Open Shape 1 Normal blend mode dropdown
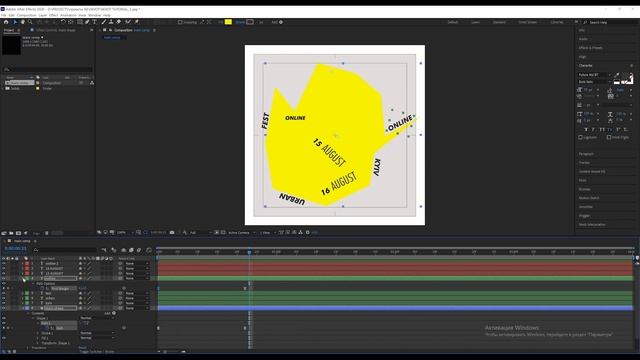640x360 pixels. point(97,318)
